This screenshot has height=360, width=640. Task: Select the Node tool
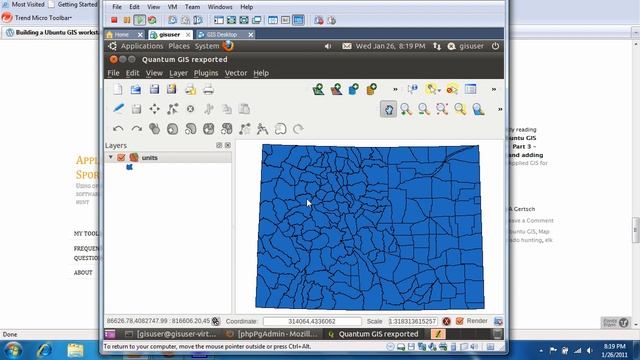tap(172, 109)
